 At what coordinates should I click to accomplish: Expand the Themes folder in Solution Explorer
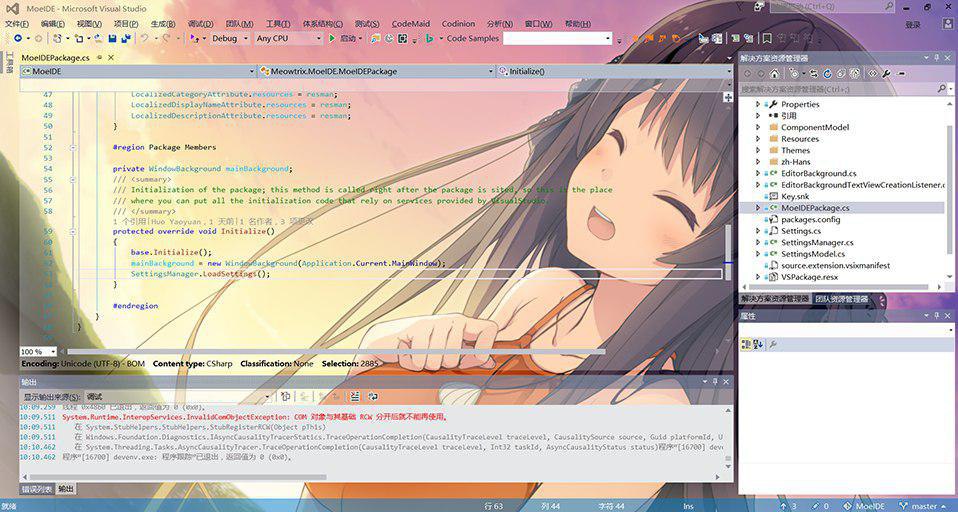coord(758,150)
